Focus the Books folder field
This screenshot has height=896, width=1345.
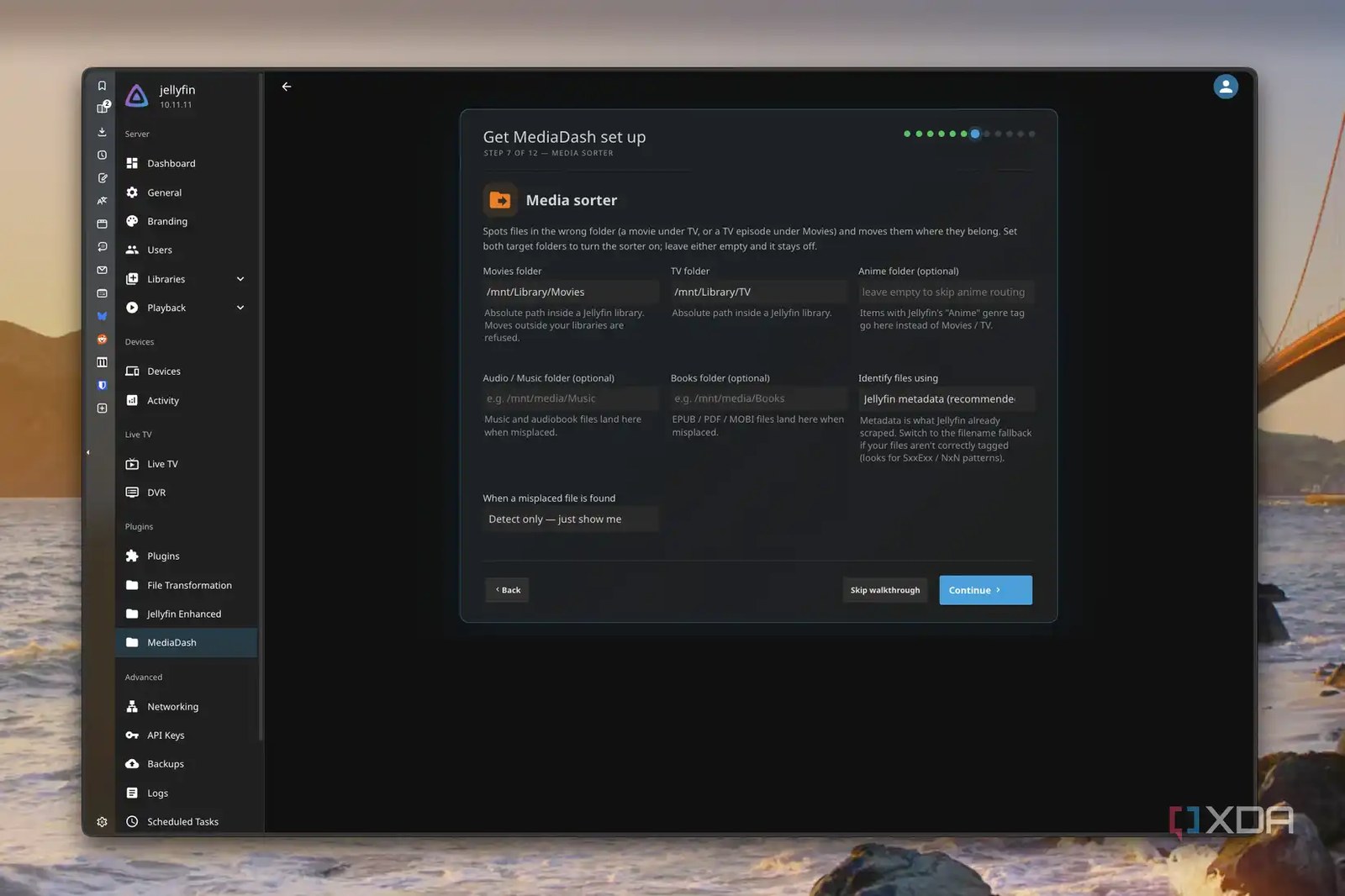pos(758,398)
